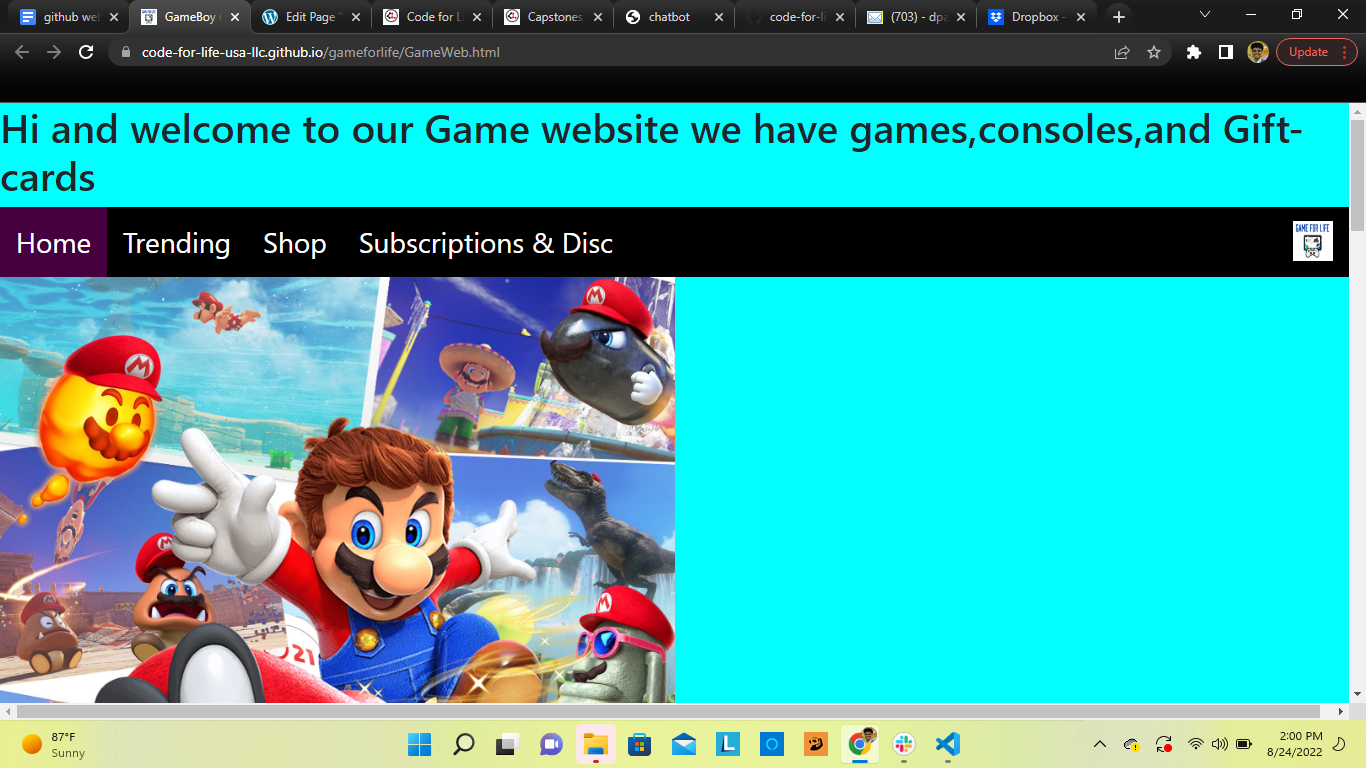Check battery status in the tray
The height and width of the screenshot is (768, 1366).
[1244, 744]
